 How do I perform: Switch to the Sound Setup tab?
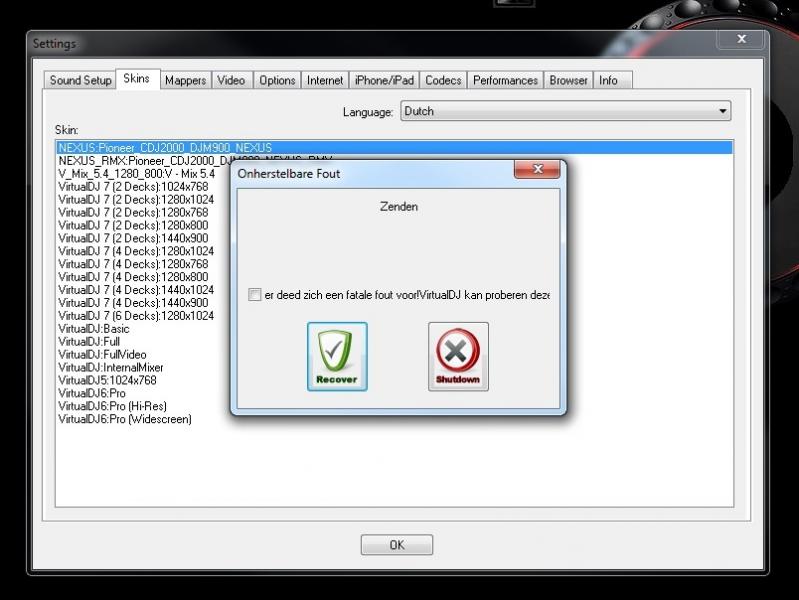pos(81,81)
